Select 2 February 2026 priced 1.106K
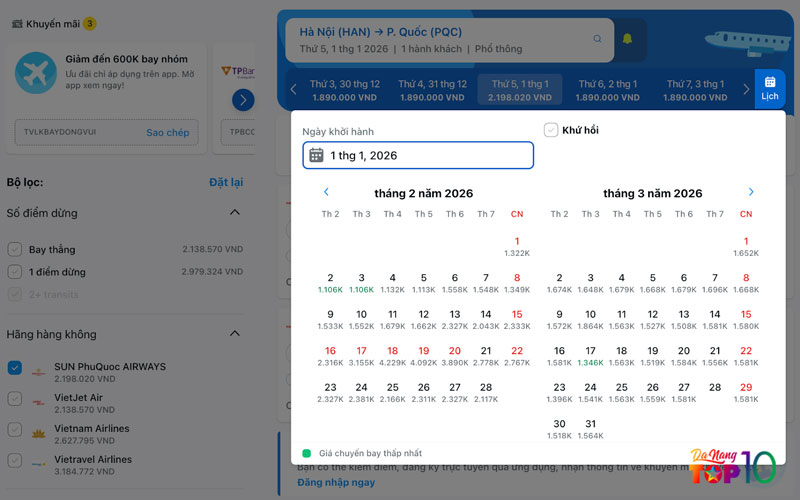Screen dimensions: 800x500 coord(330,283)
